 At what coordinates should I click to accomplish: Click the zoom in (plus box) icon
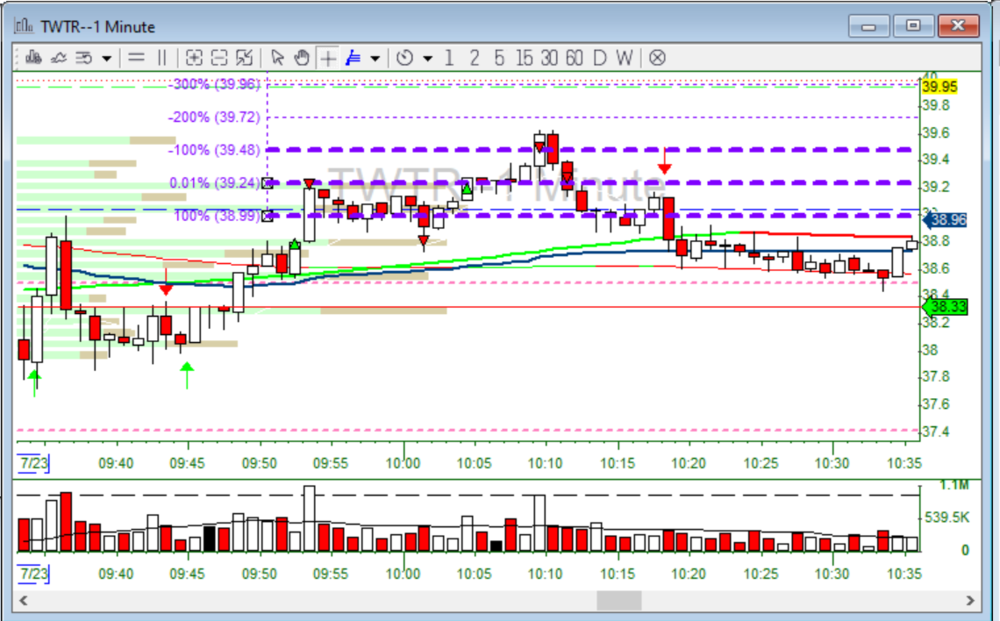click(194, 58)
